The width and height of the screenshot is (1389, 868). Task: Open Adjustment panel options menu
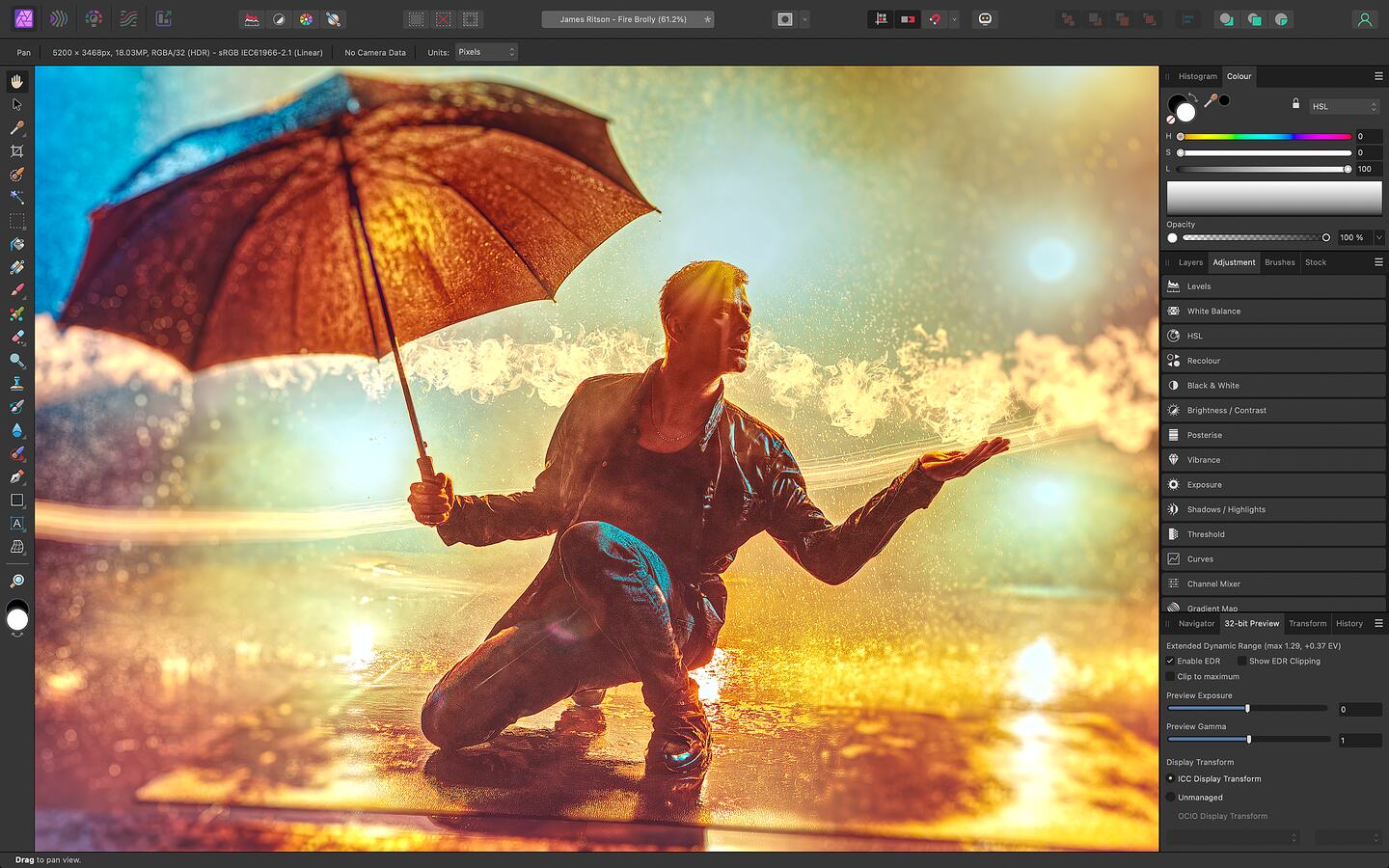(x=1378, y=262)
